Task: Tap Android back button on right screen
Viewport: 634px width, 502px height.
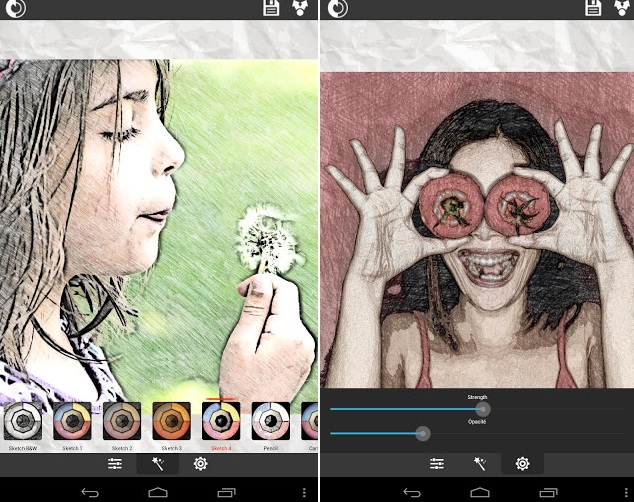Action: [x=412, y=492]
